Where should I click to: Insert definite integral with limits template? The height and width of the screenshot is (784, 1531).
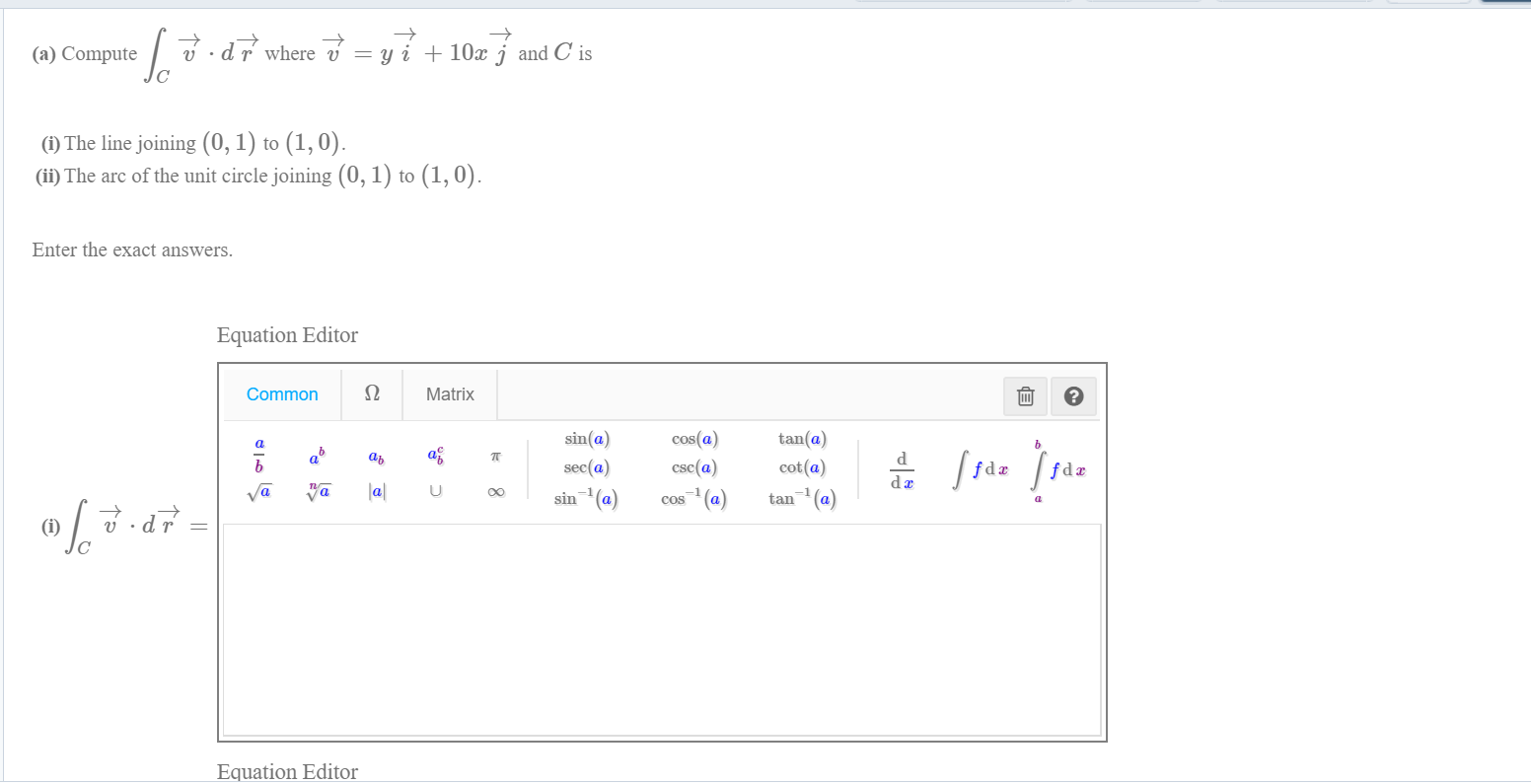(x=1059, y=470)
